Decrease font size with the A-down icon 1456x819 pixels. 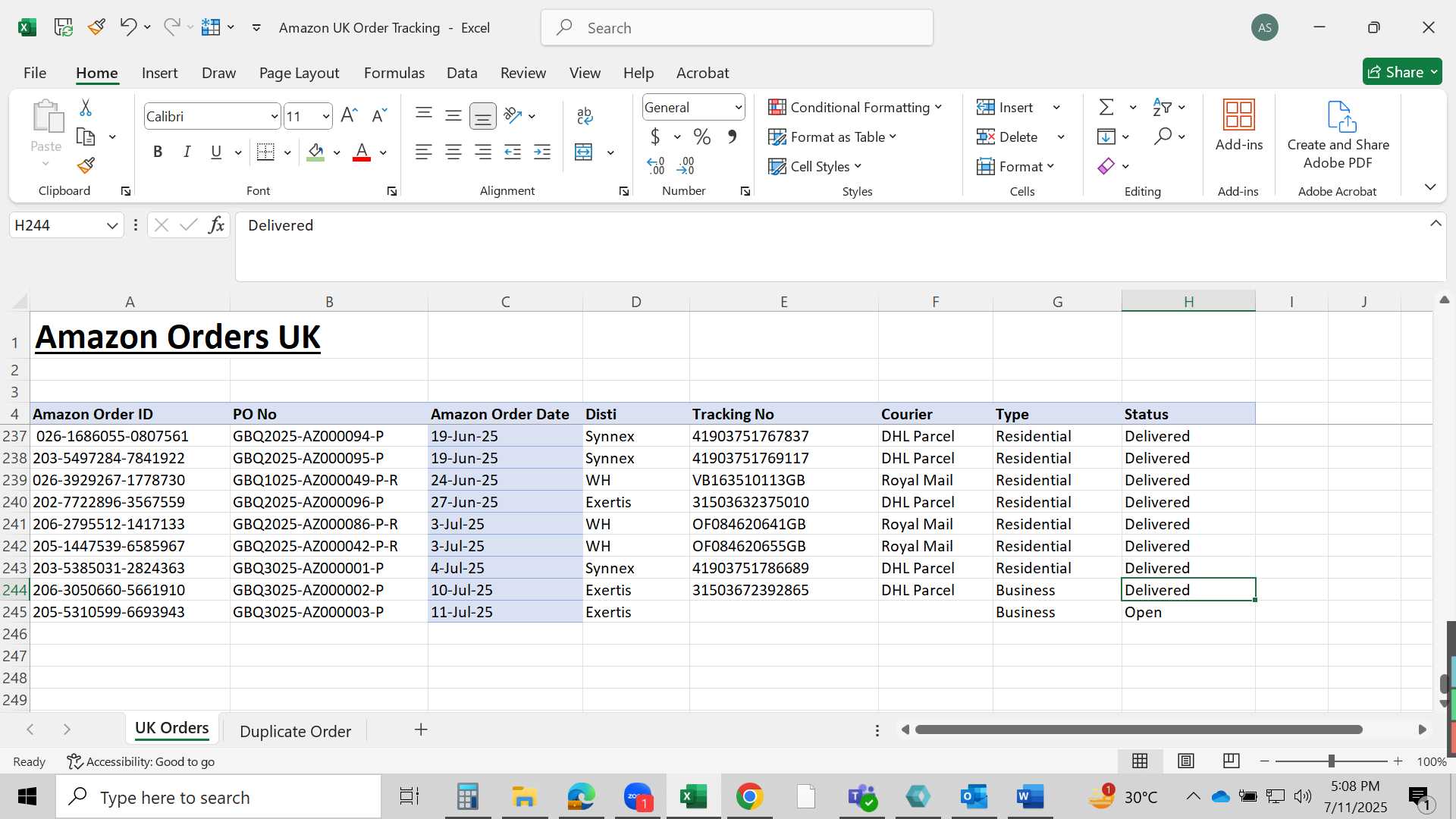point(379,115)
